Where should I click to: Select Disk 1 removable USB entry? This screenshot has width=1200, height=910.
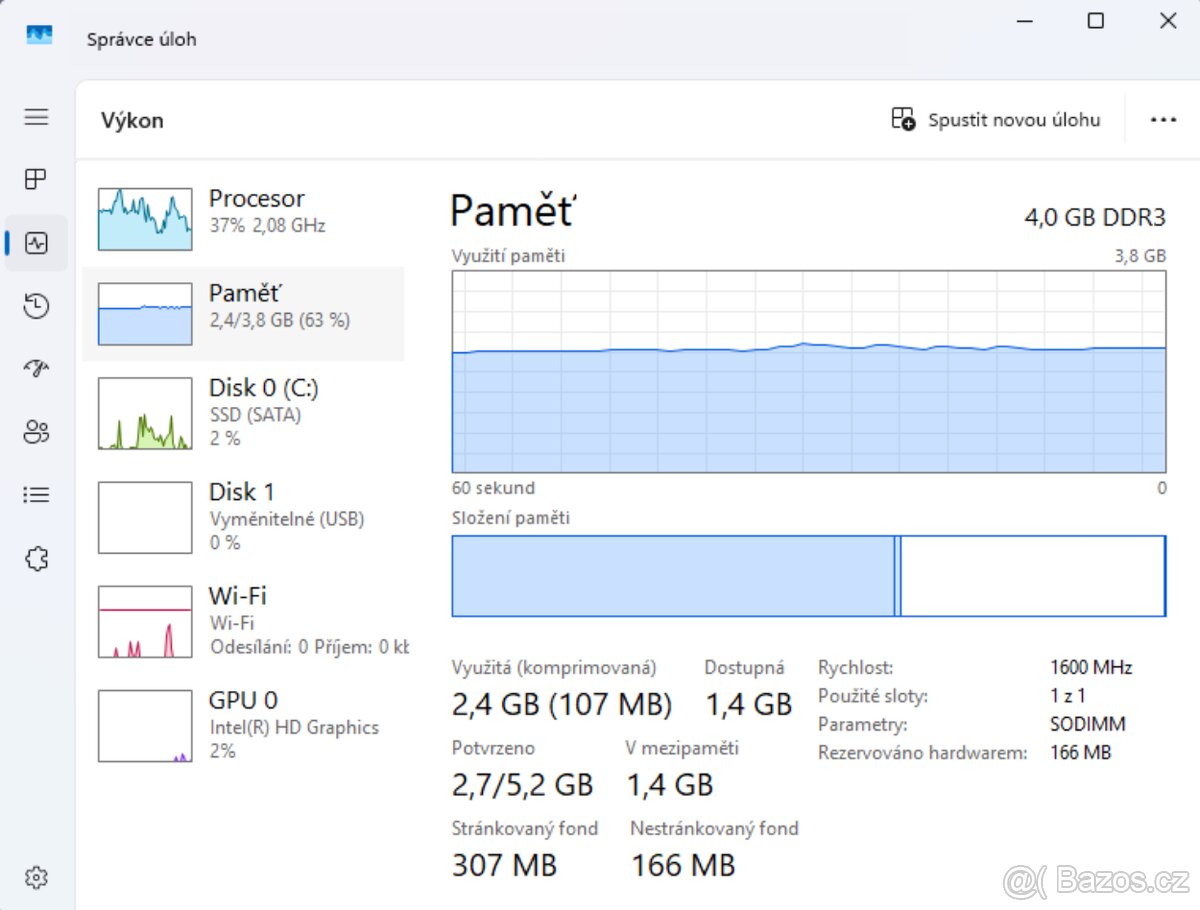[x=243, y=516]
